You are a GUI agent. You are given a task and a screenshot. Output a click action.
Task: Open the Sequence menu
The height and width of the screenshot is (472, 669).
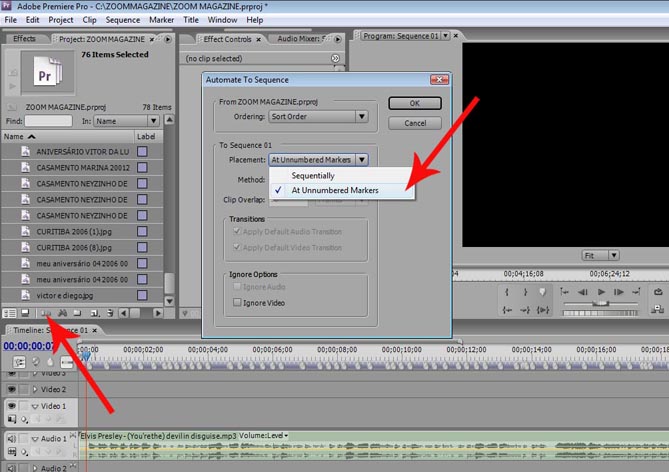122,19
